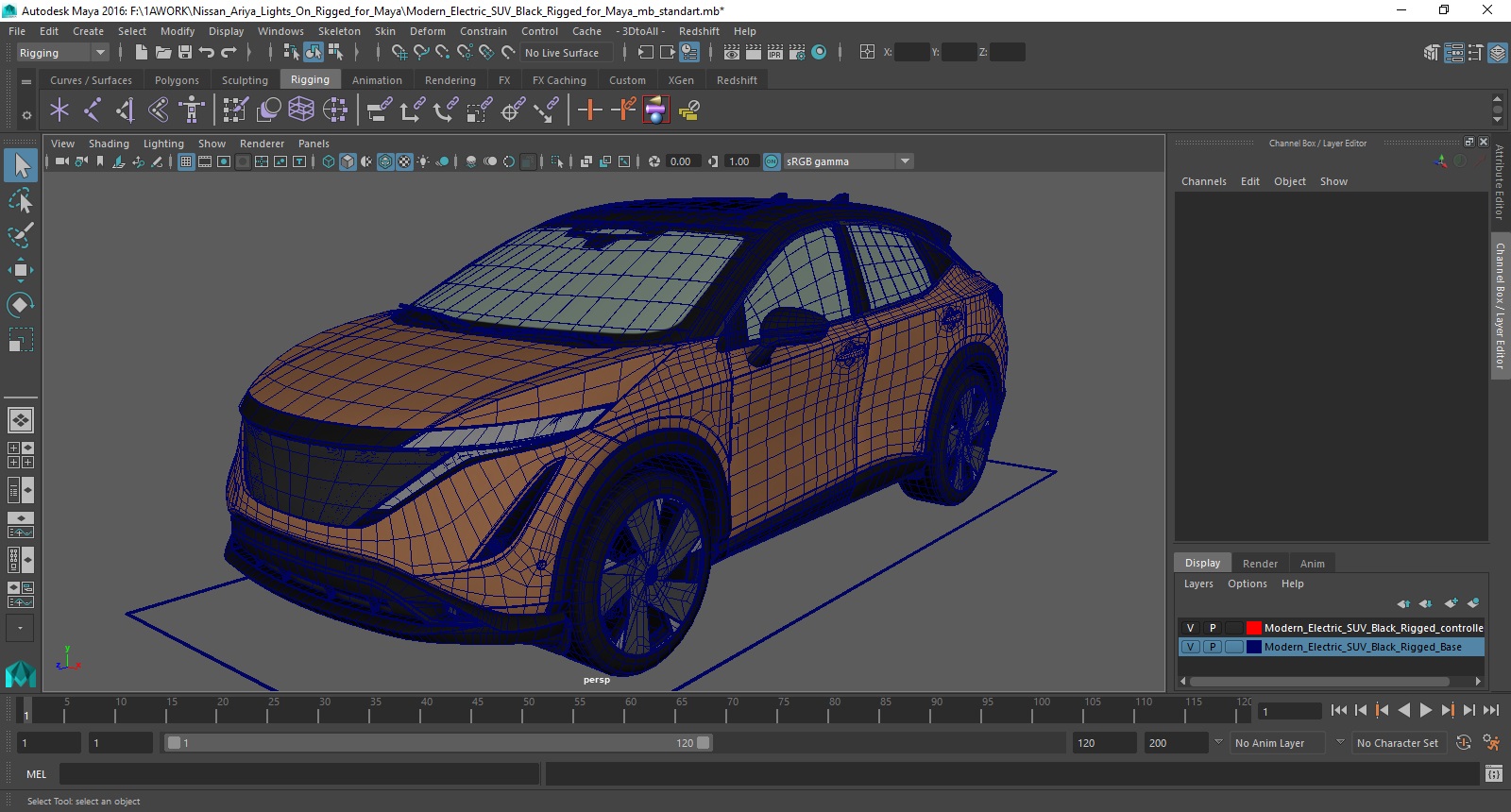Click the Save scene floppy icon
Viewport: 1511px width, 812px height.
pos(185,53)
